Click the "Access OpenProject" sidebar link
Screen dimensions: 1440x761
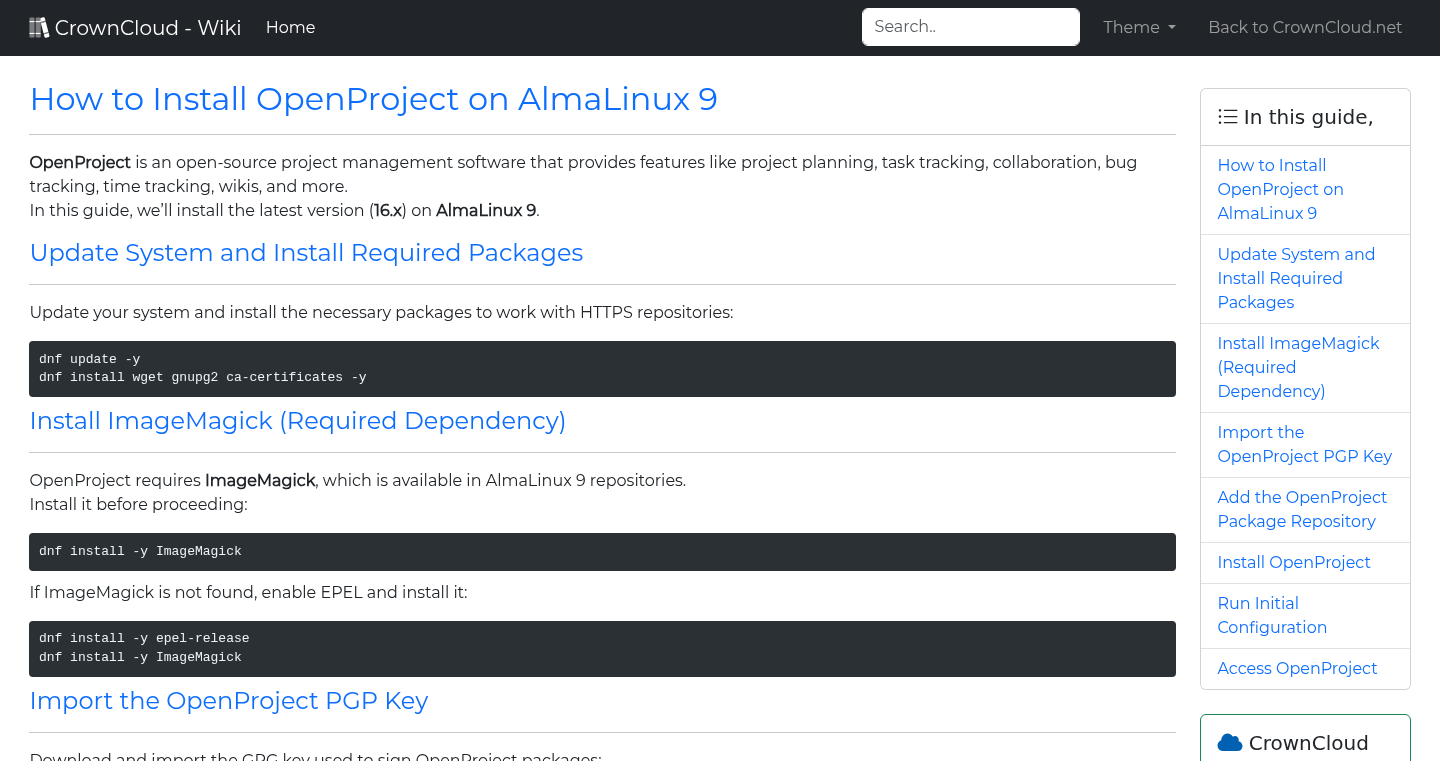coord(1297,668)
